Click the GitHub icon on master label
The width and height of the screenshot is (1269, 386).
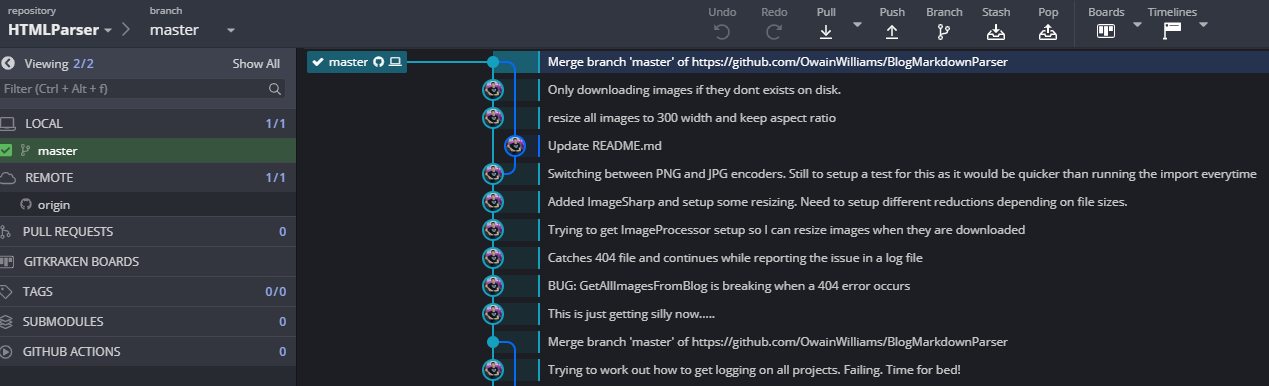pos(379,62)
